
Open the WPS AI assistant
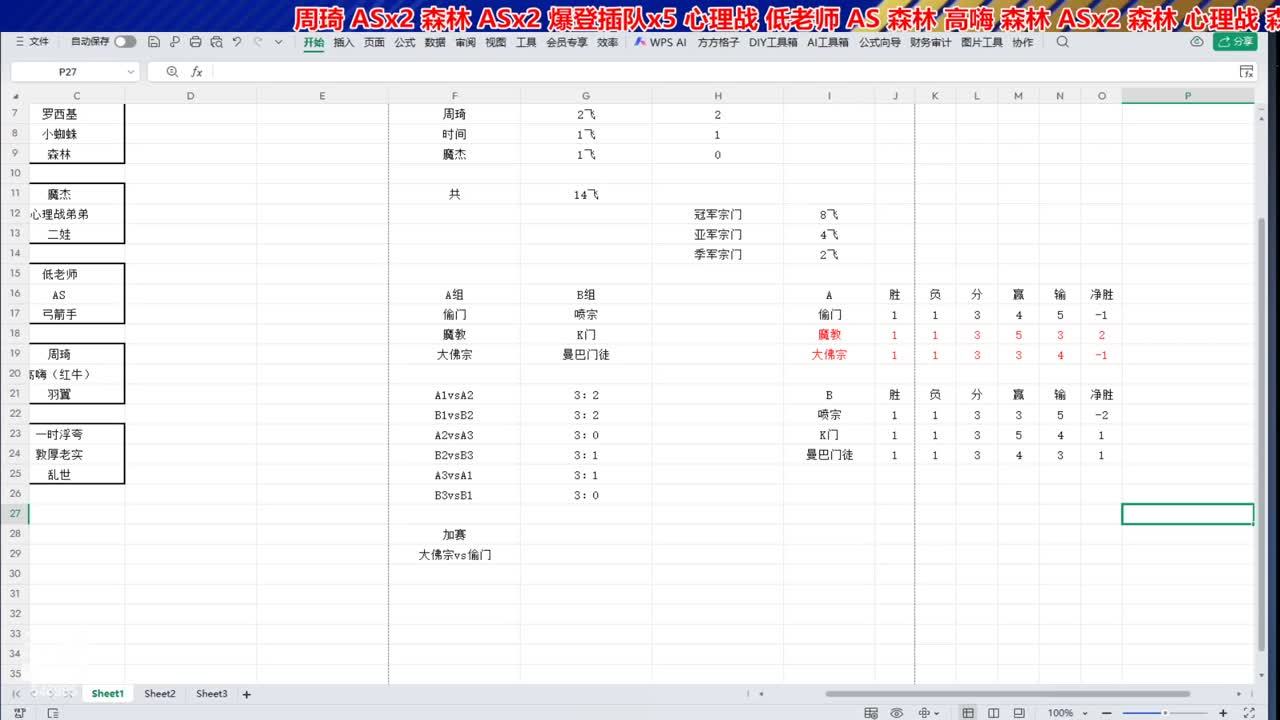click(x=661, y=43)
